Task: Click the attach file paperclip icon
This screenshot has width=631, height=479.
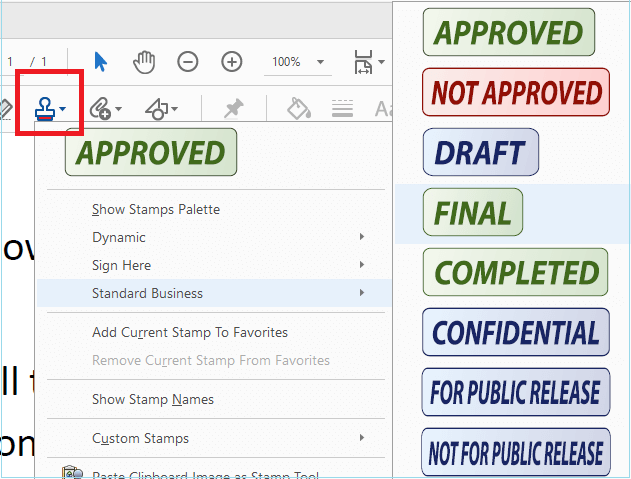Action: point(103,108)
